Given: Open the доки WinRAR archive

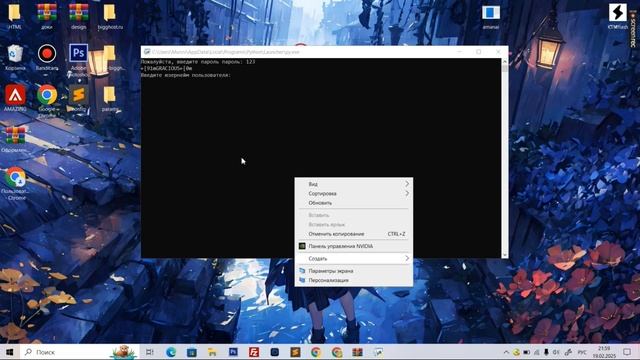Looking at the screenshot, I should pyautogui.click(x=47, y=16).
